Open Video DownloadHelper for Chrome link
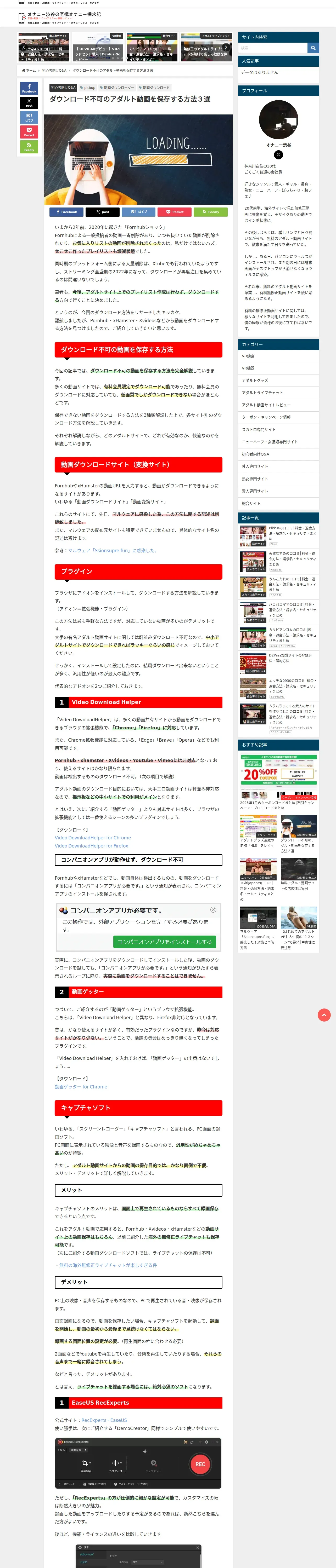The height and width of the screenshot is (1568, 336). click(x=93, y=838)
